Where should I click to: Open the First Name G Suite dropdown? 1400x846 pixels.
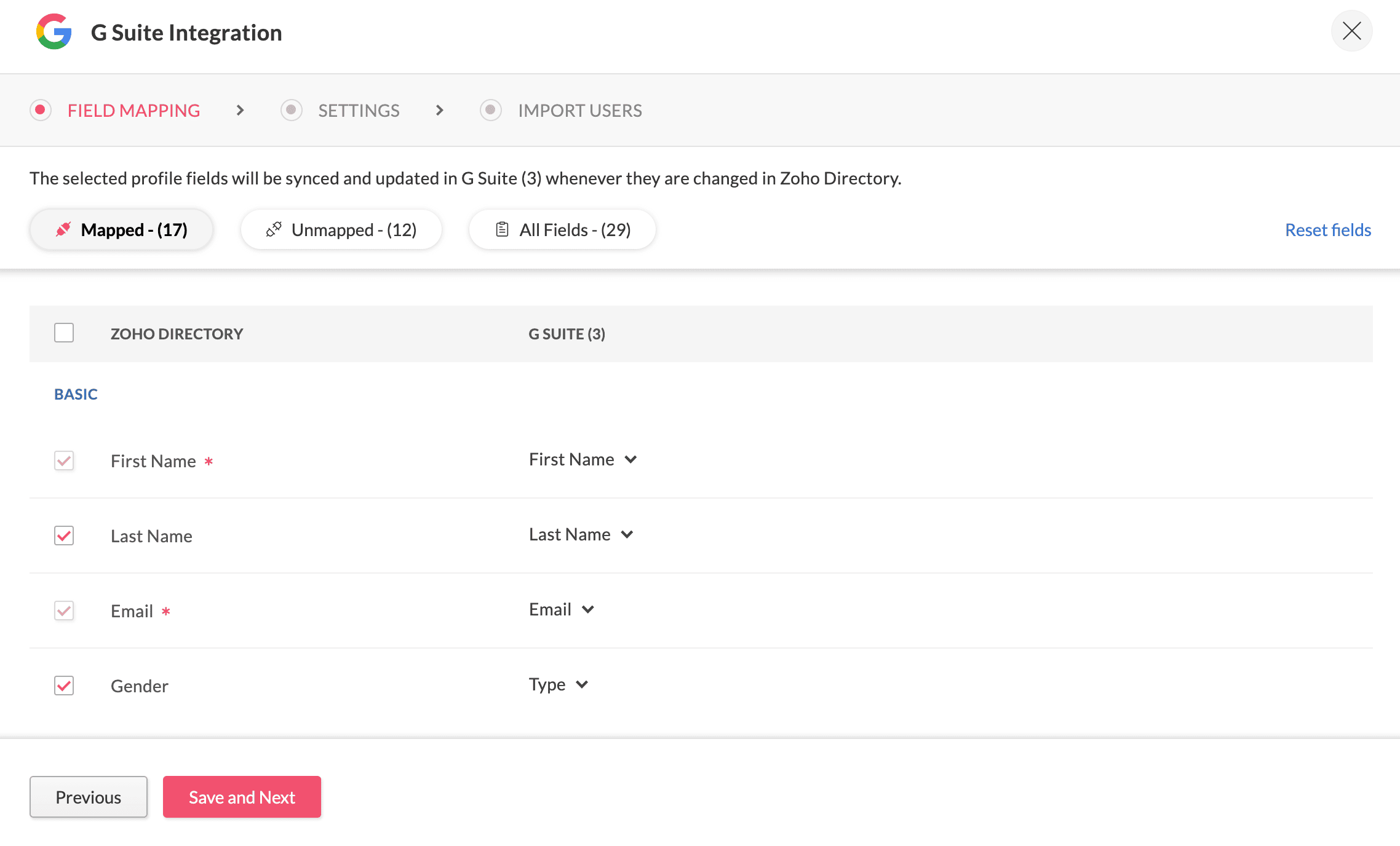coord(583,459)
